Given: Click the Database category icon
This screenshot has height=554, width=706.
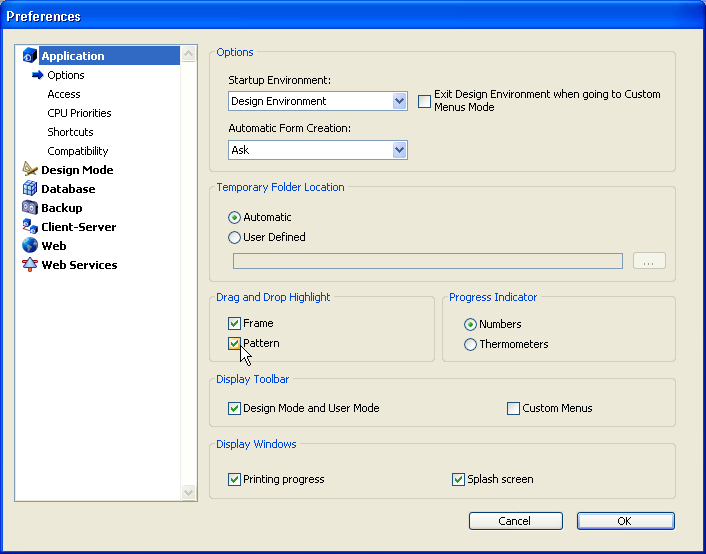Looking at the screenshot, I should (29, 189).
